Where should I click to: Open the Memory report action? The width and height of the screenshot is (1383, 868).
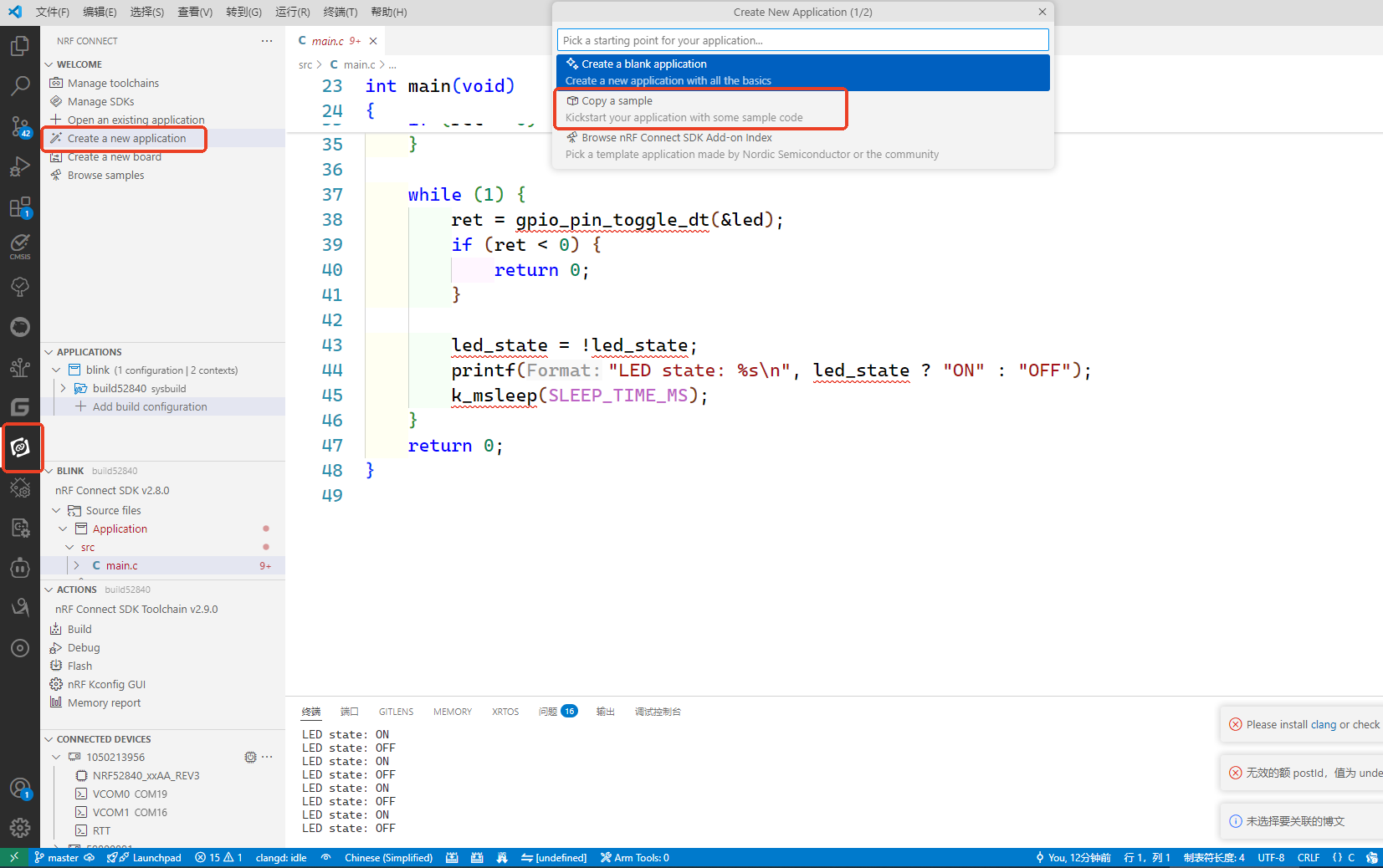tap(104, 703)
